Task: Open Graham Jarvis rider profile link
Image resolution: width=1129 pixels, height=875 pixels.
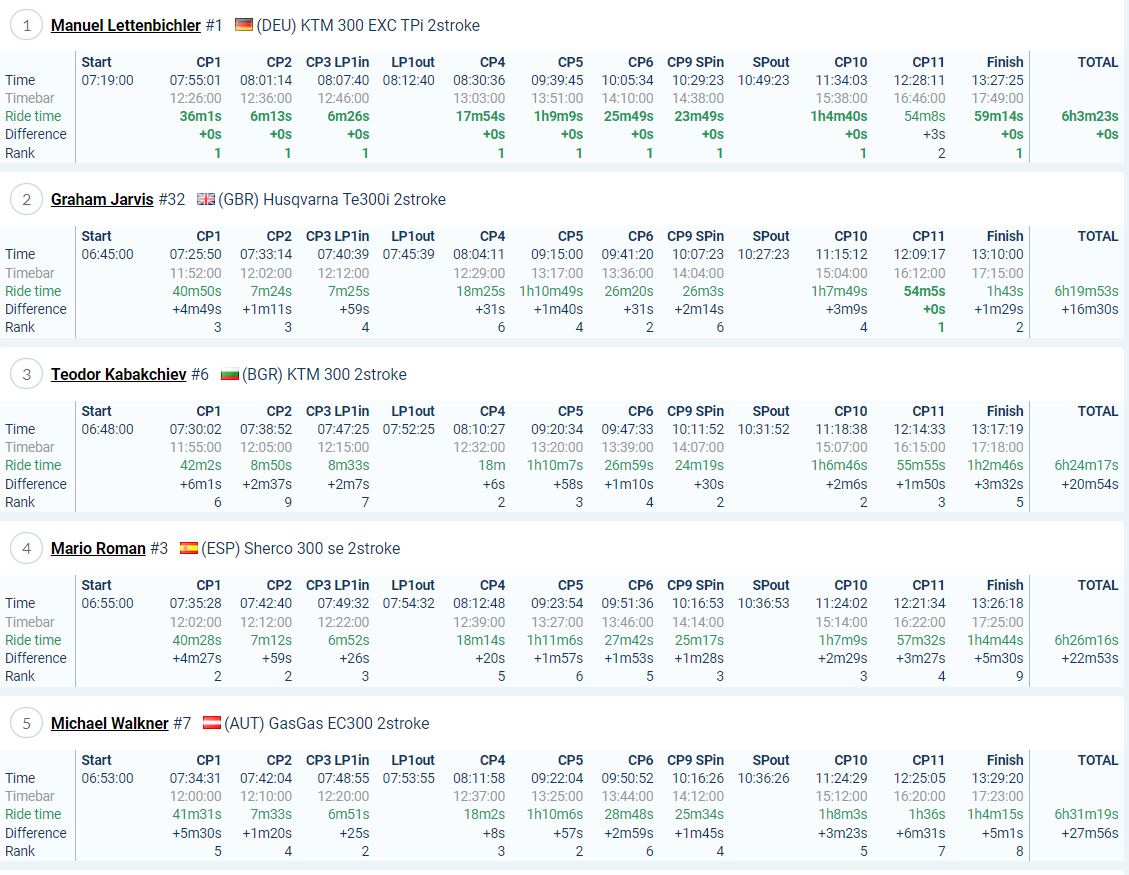Action: (x=102, y=199)
